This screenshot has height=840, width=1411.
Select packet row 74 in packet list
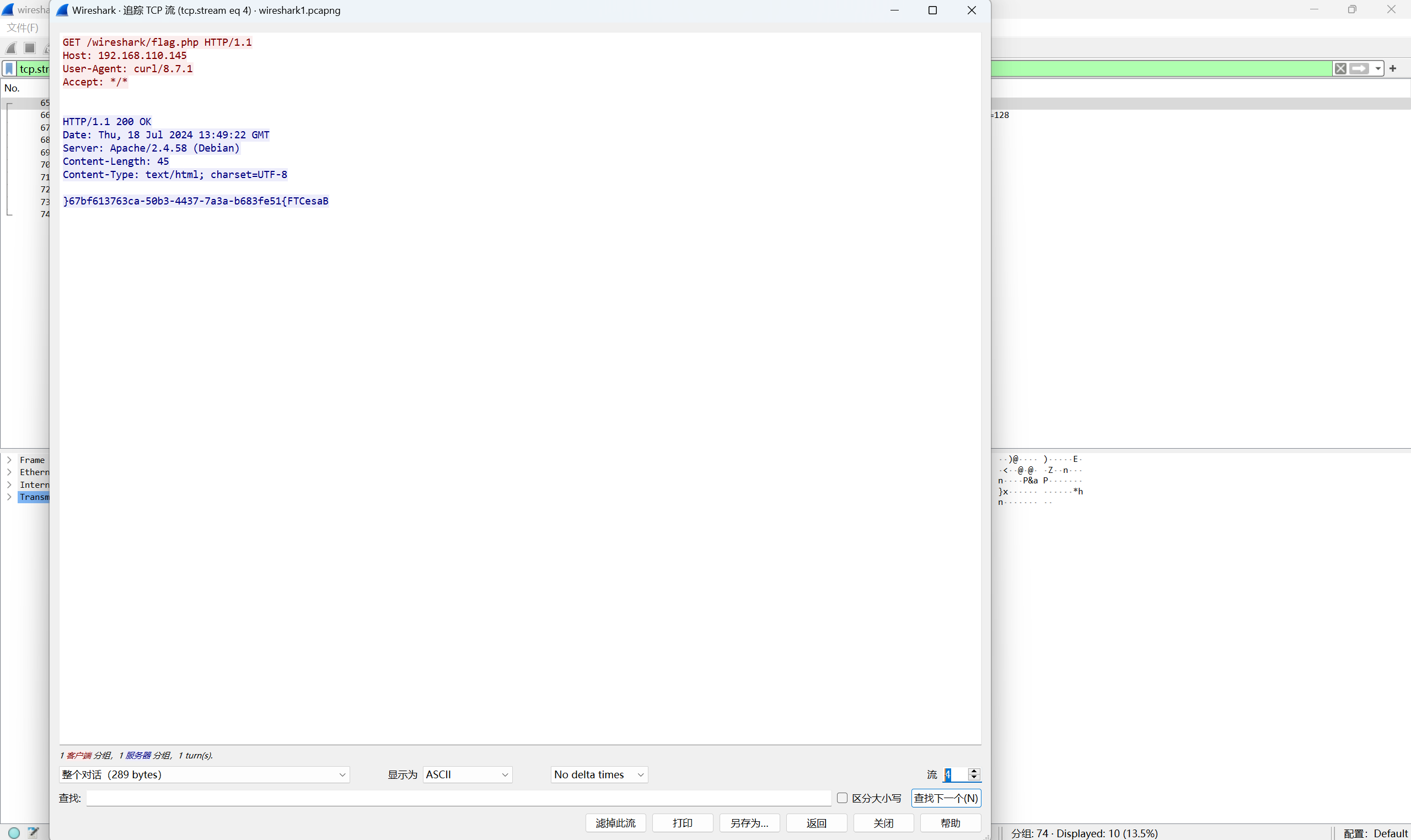[x=25, y=214]
